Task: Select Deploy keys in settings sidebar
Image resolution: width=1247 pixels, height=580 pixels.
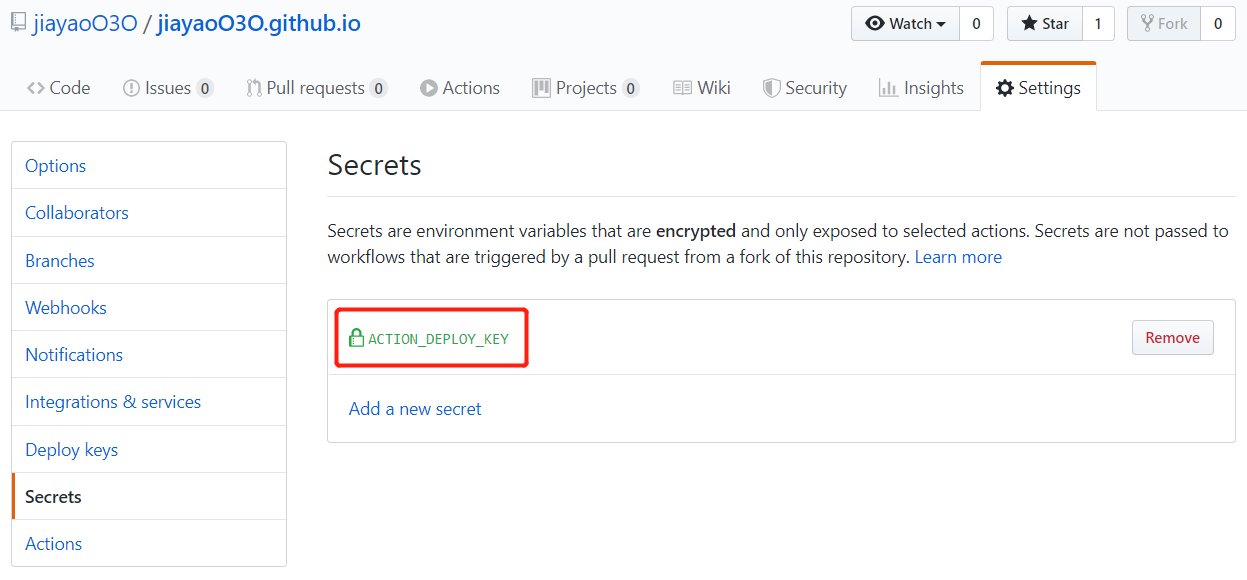Action: (x=71, y=450)
